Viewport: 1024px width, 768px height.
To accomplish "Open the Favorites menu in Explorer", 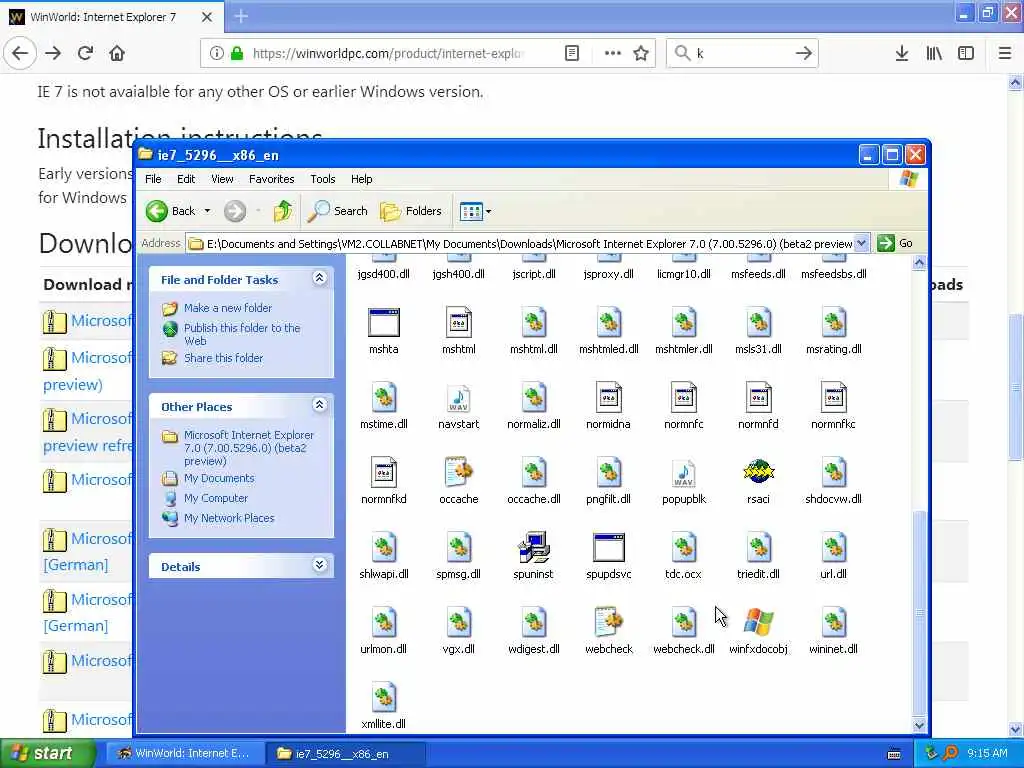I will tap(272, 179).
